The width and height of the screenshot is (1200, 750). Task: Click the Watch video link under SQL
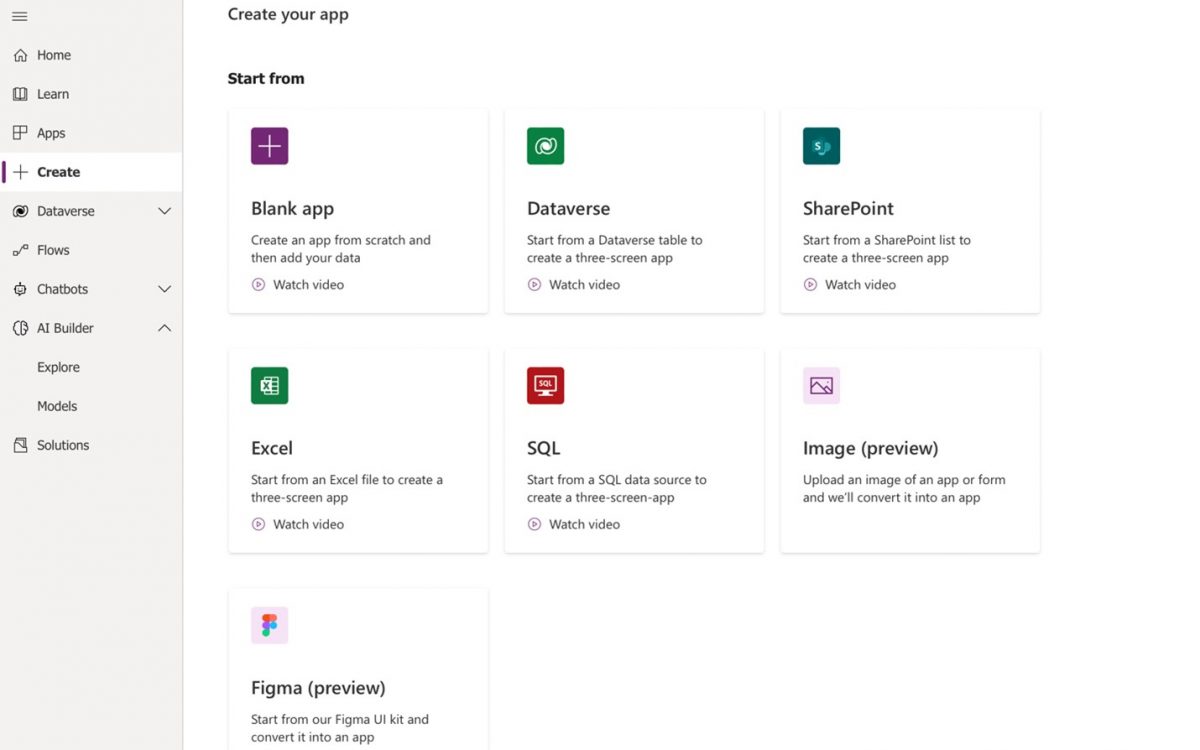pyautogui.click(x=573, y=524)
